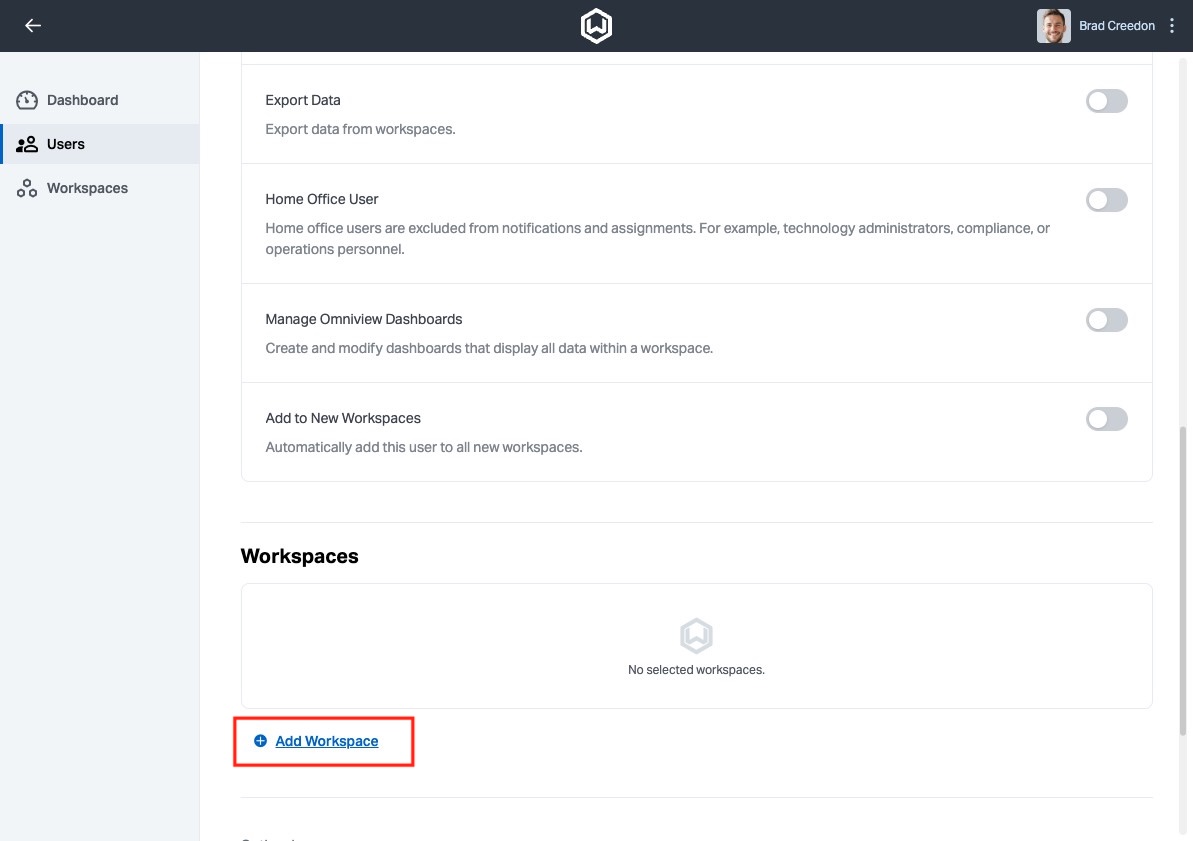Click the Workspaces section heading

pyautogui.click(x=299, y=556)
